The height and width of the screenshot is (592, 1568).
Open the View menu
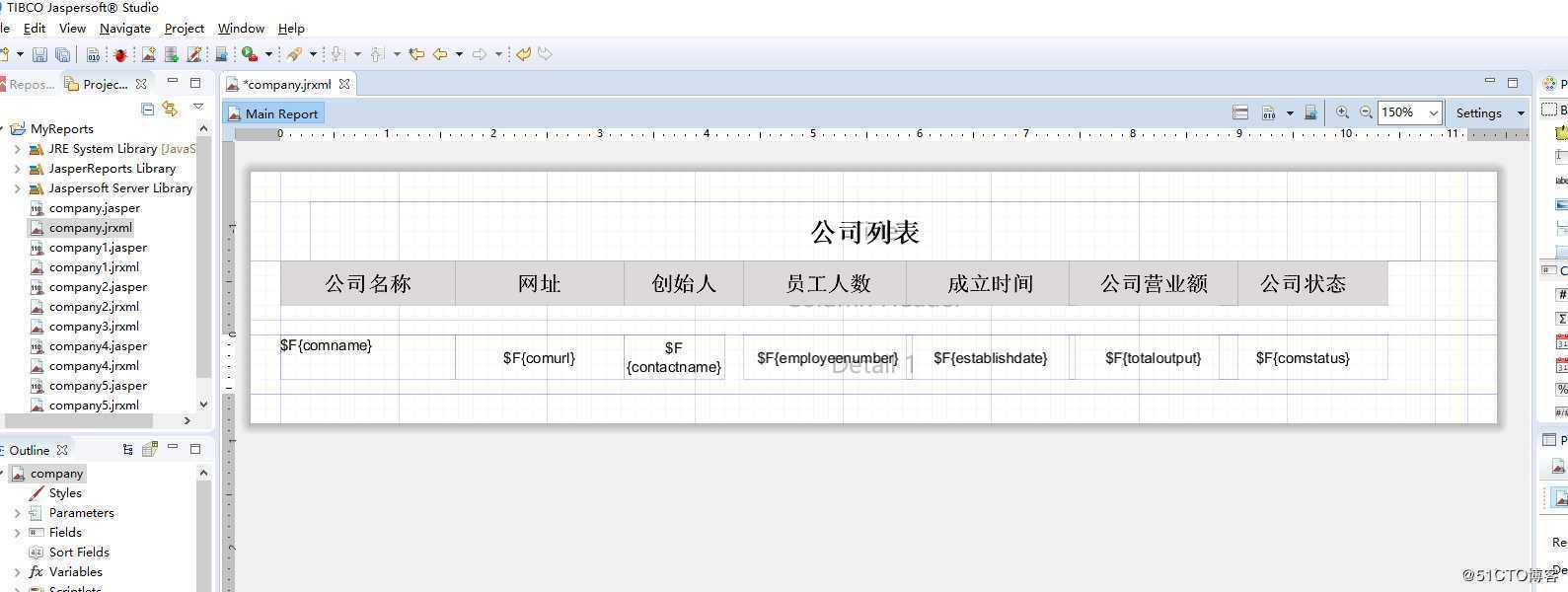click(x=72, y=29)
